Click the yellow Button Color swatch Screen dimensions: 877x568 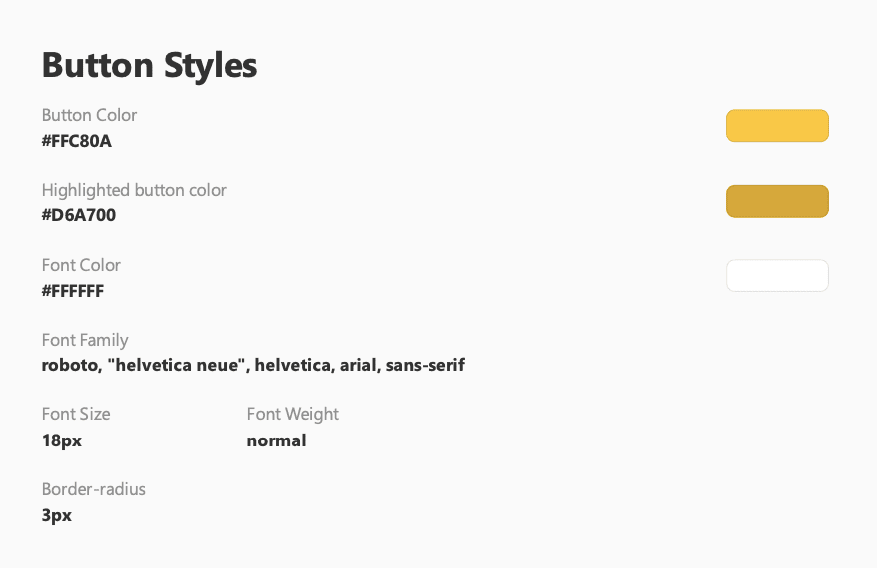coord(777,126)
